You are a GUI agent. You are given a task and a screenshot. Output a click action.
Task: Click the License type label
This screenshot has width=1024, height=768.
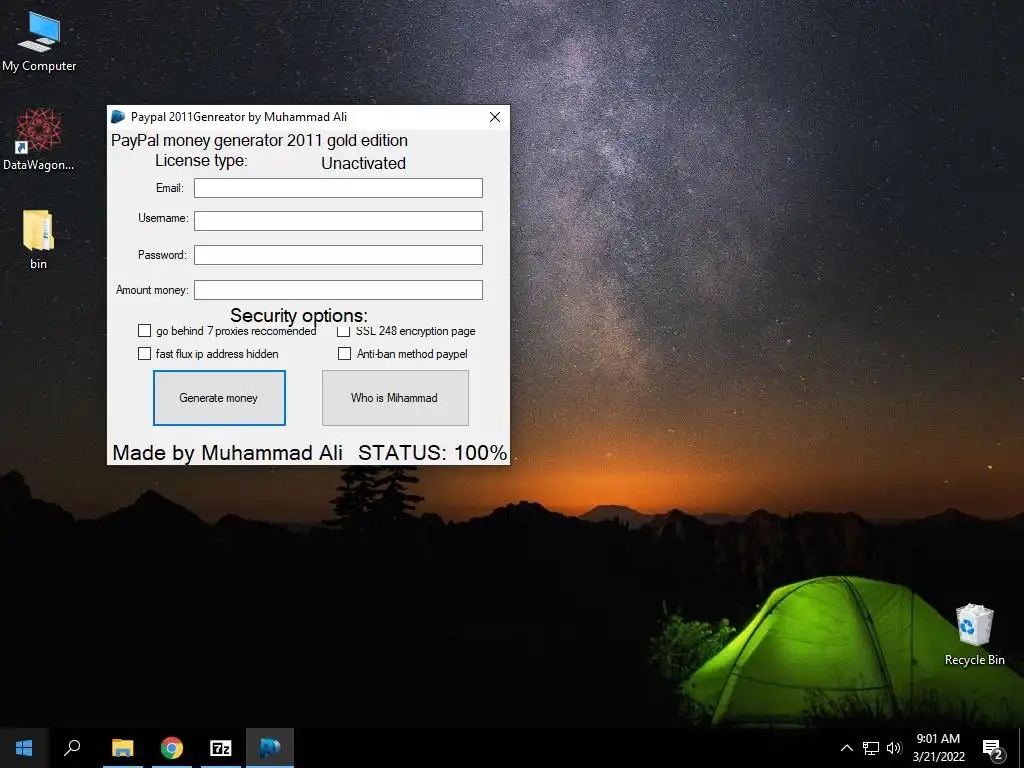201,161
